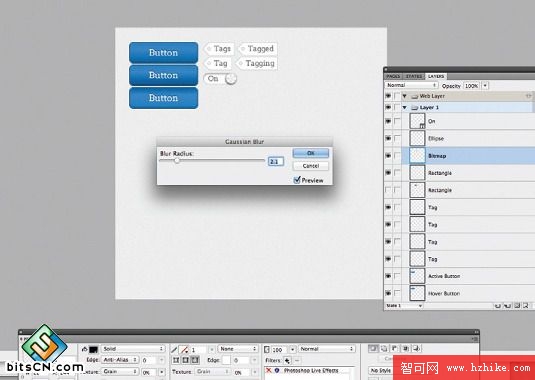Switch to the States tab
Screen dimensions: 535x380
413,76
